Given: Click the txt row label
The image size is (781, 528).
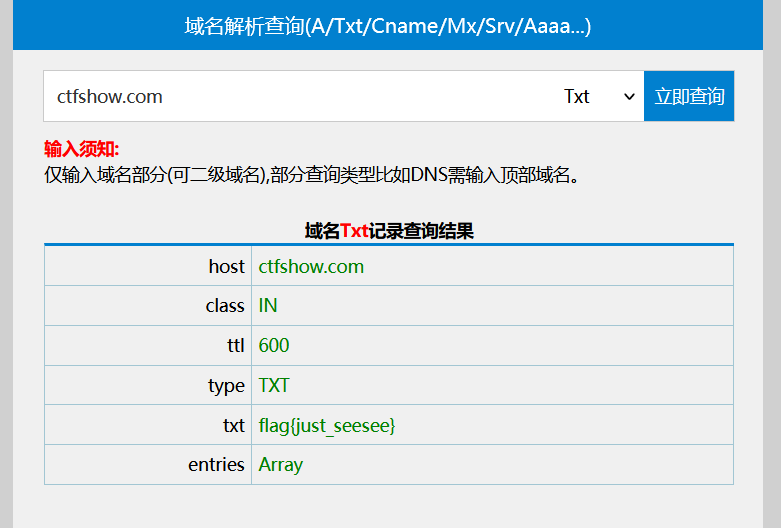Looking at the screenshot, I should 234,425.
